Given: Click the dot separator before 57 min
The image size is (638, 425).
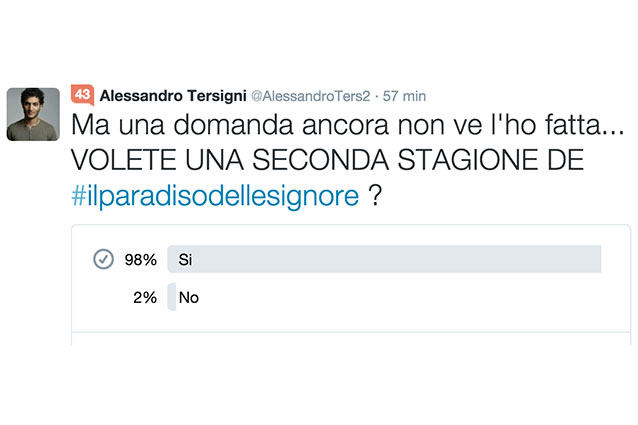Looking at the screenshot, I should pyautogui.click(x=377, y=97).
